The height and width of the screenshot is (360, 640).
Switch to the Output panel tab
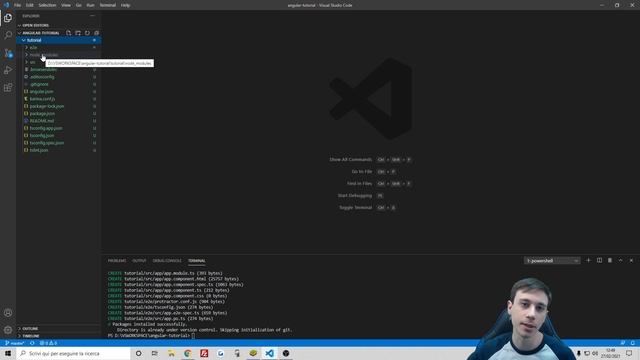coord(139,261)
